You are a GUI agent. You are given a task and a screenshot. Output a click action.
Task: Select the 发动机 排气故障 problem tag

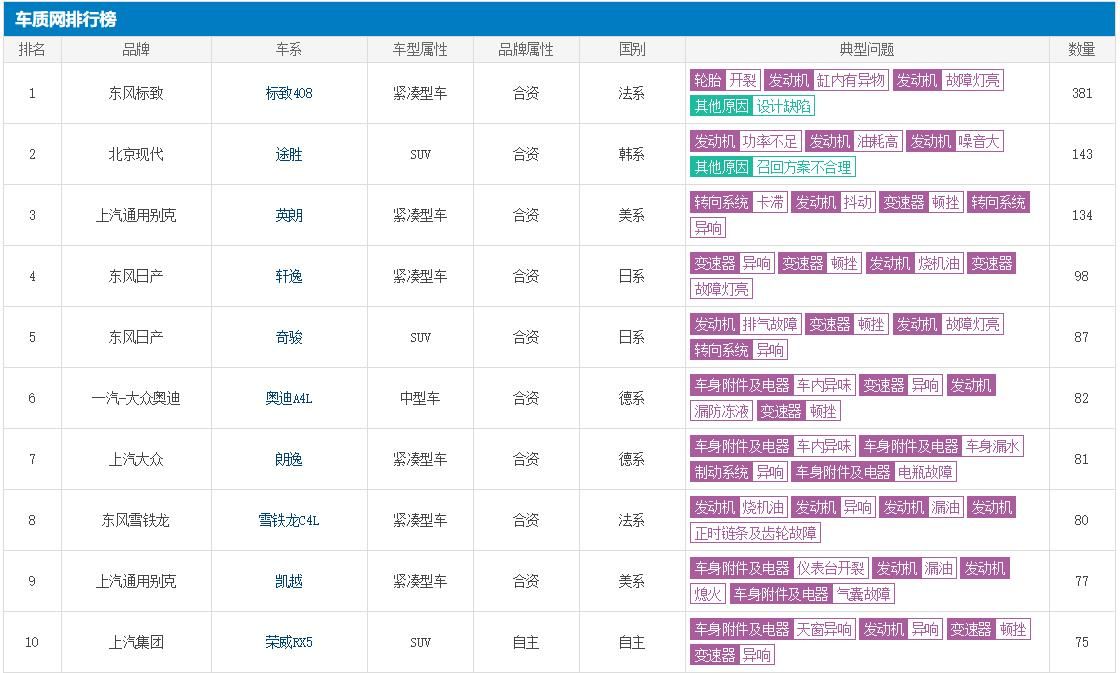pos(746,324)
